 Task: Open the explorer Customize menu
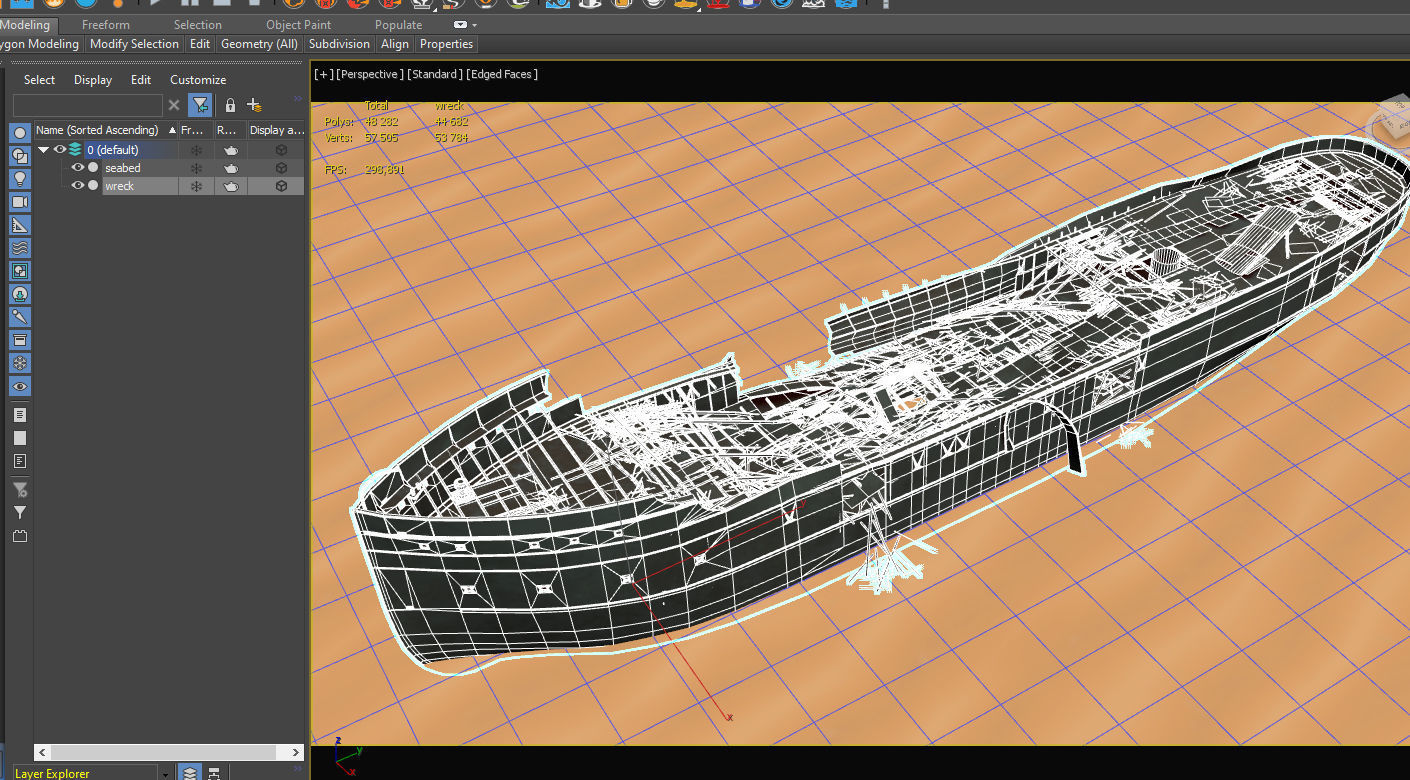tap(198, 80)
